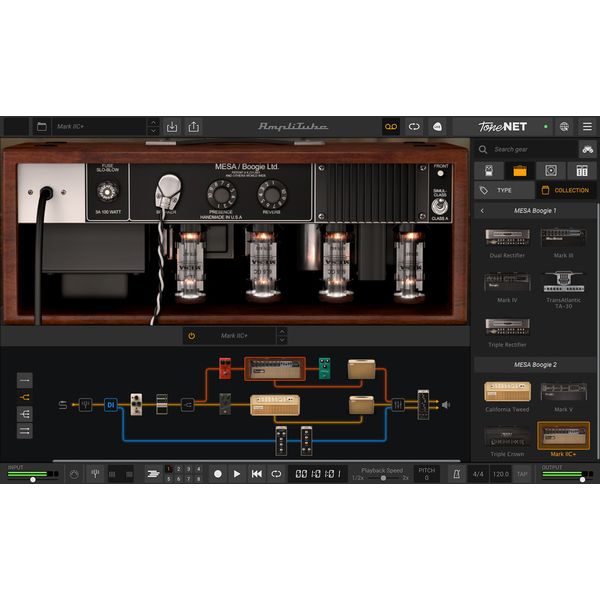Flip the Simul-Class / Class A switch
Viewport: 600px width, 600px height.
click(440, 207)
